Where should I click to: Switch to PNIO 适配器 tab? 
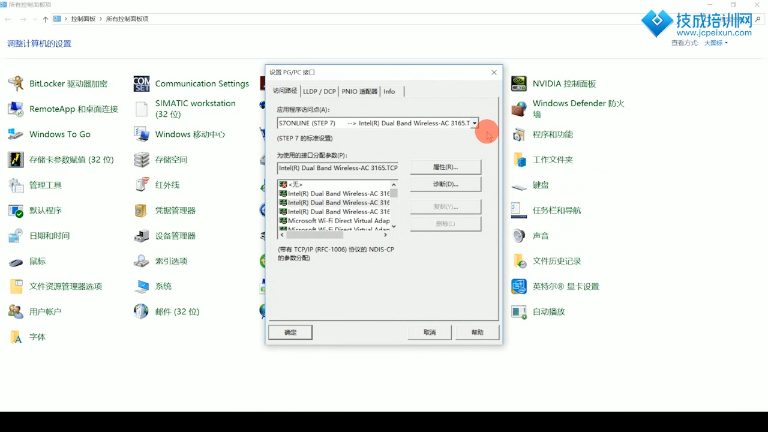pyautogui.click(x=360, y=92)
